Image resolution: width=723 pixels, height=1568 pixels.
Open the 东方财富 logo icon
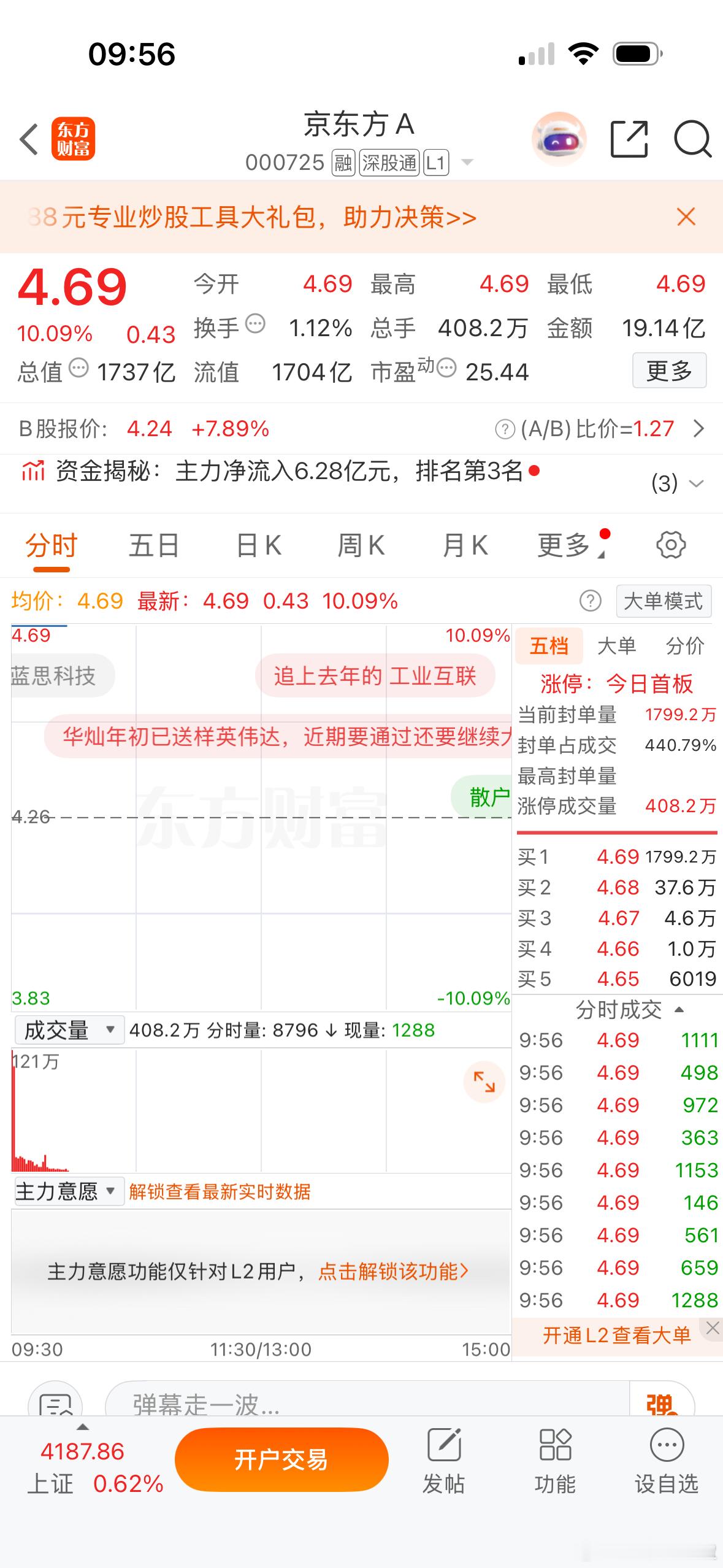pyautogui.click(x=73, y=139)
